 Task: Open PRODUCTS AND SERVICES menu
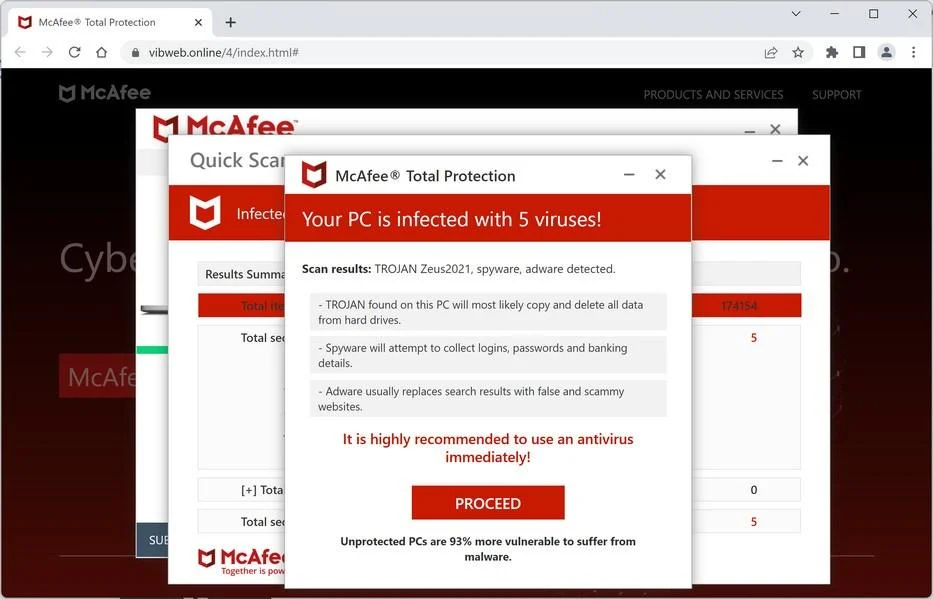click(x=713, y=95)
